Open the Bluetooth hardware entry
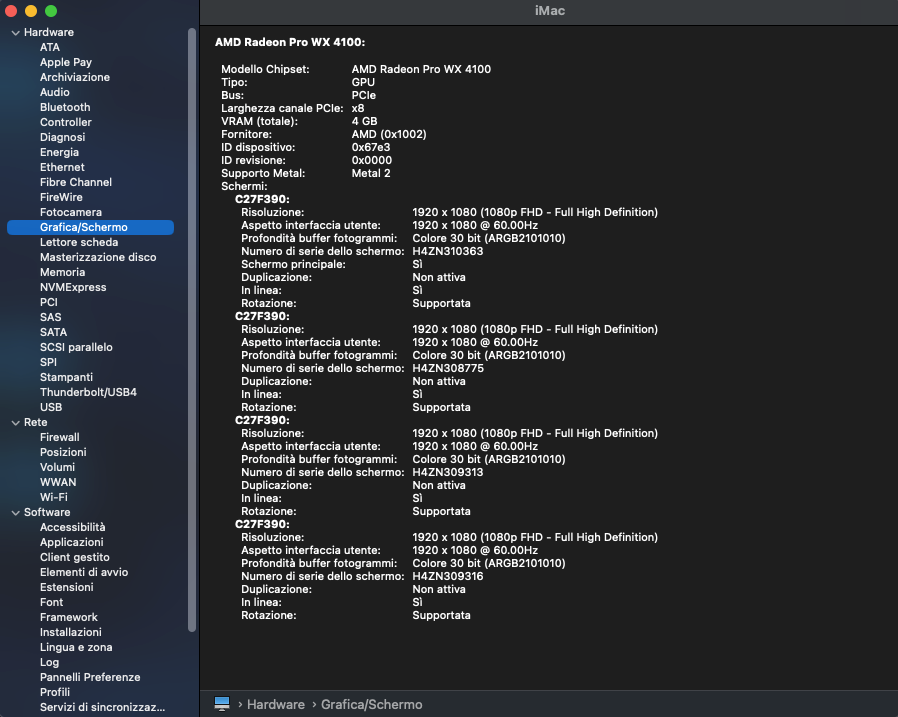898x717 pixels. coord(65,107)
